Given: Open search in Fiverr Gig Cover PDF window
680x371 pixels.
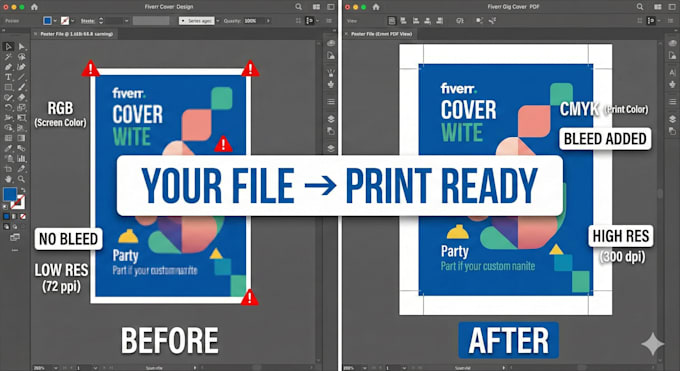Looking at the screenshot, I should (640, 7).
